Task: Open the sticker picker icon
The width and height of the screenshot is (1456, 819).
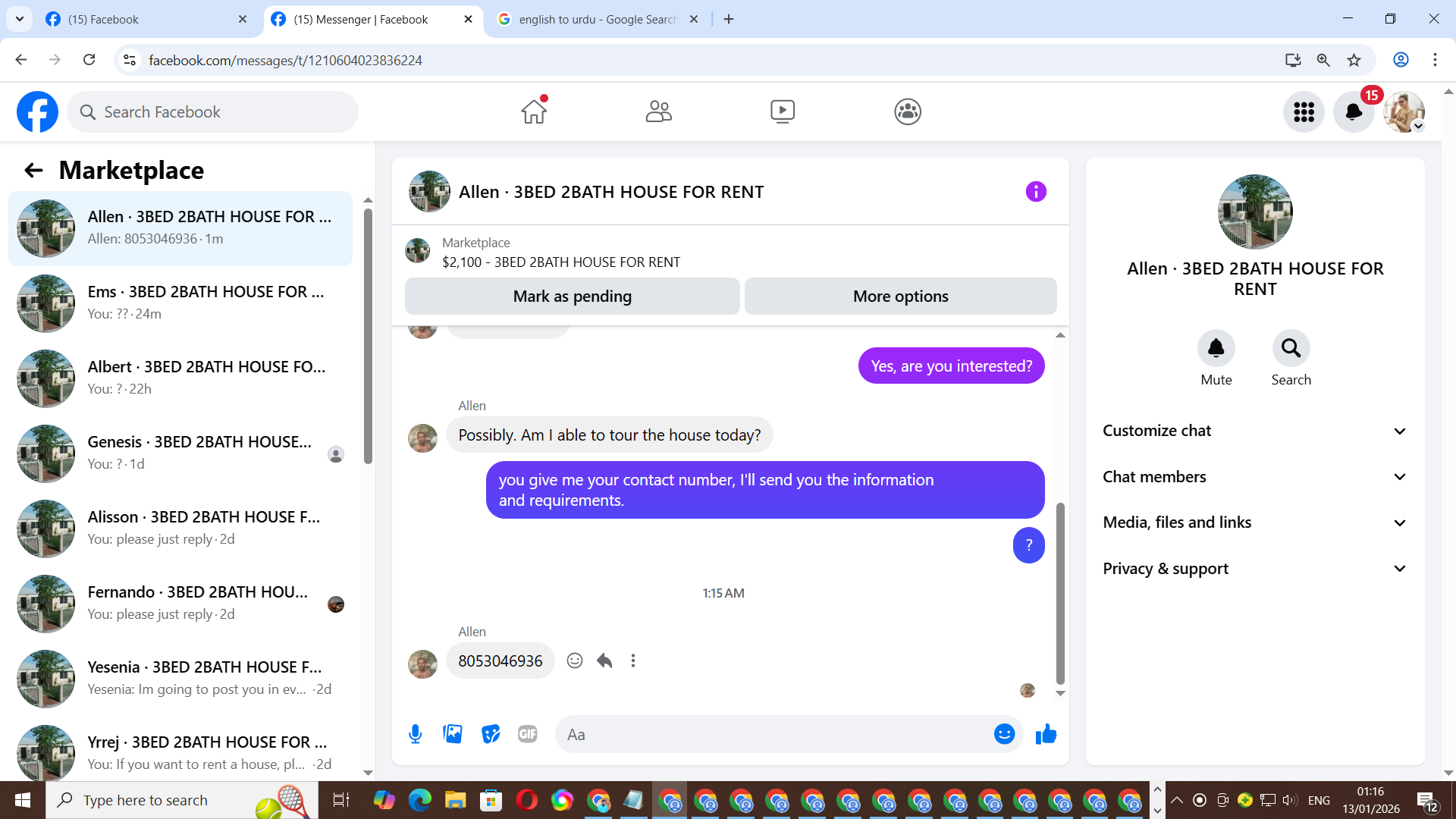Action: 491,734
